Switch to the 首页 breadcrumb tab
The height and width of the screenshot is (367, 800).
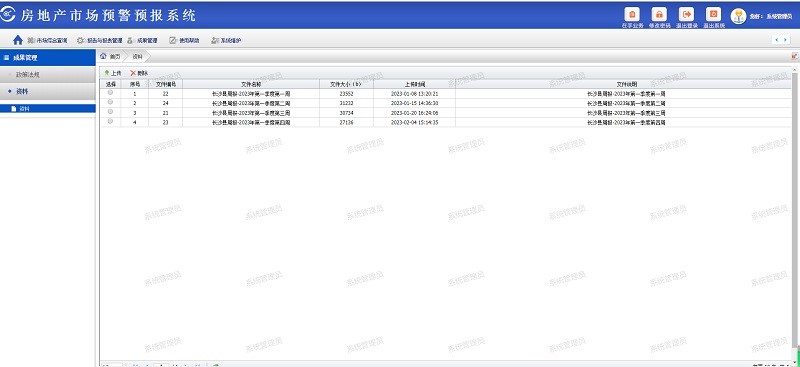(110, 56)
